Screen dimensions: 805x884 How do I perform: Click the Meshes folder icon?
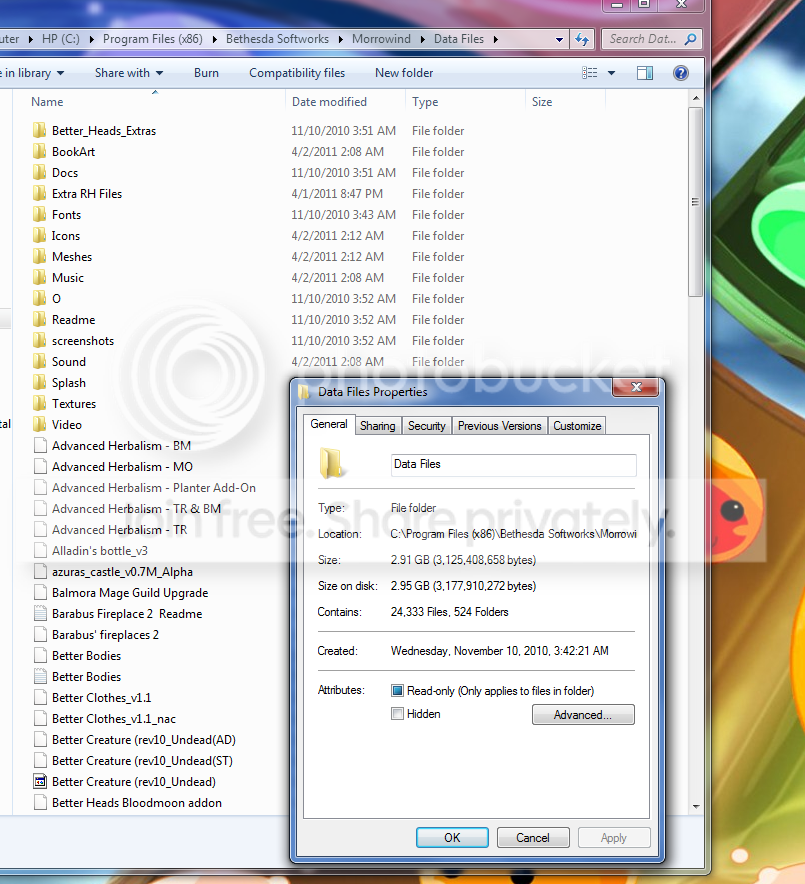click(x=39, y=257)
